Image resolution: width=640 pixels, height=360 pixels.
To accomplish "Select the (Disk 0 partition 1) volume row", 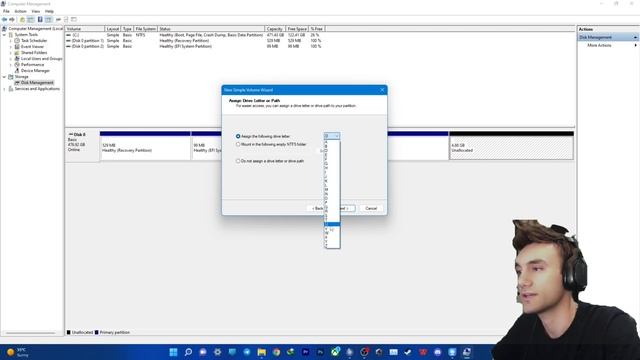I will point(194,41).
